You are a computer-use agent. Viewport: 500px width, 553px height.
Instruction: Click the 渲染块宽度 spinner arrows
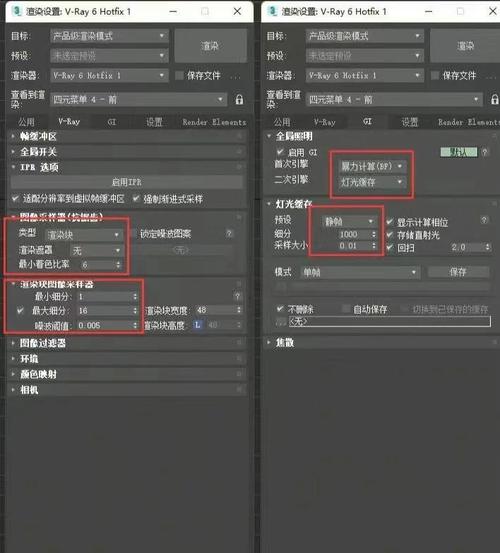(239, 310)
